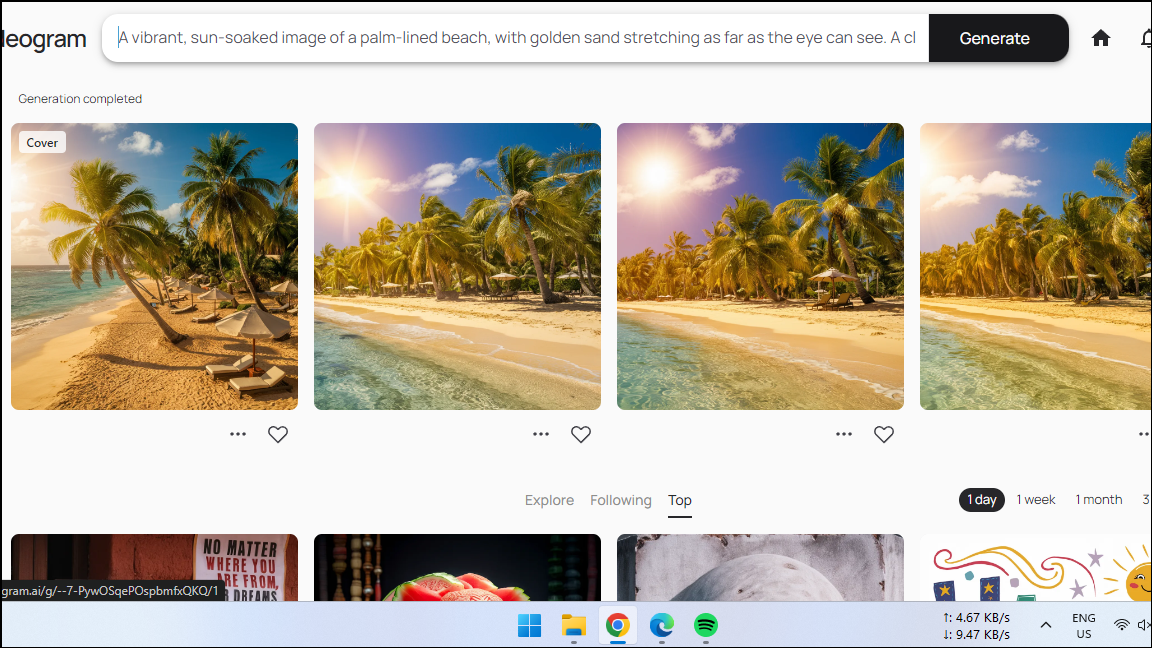
Task: Like the first beach image
Action: 277,434
